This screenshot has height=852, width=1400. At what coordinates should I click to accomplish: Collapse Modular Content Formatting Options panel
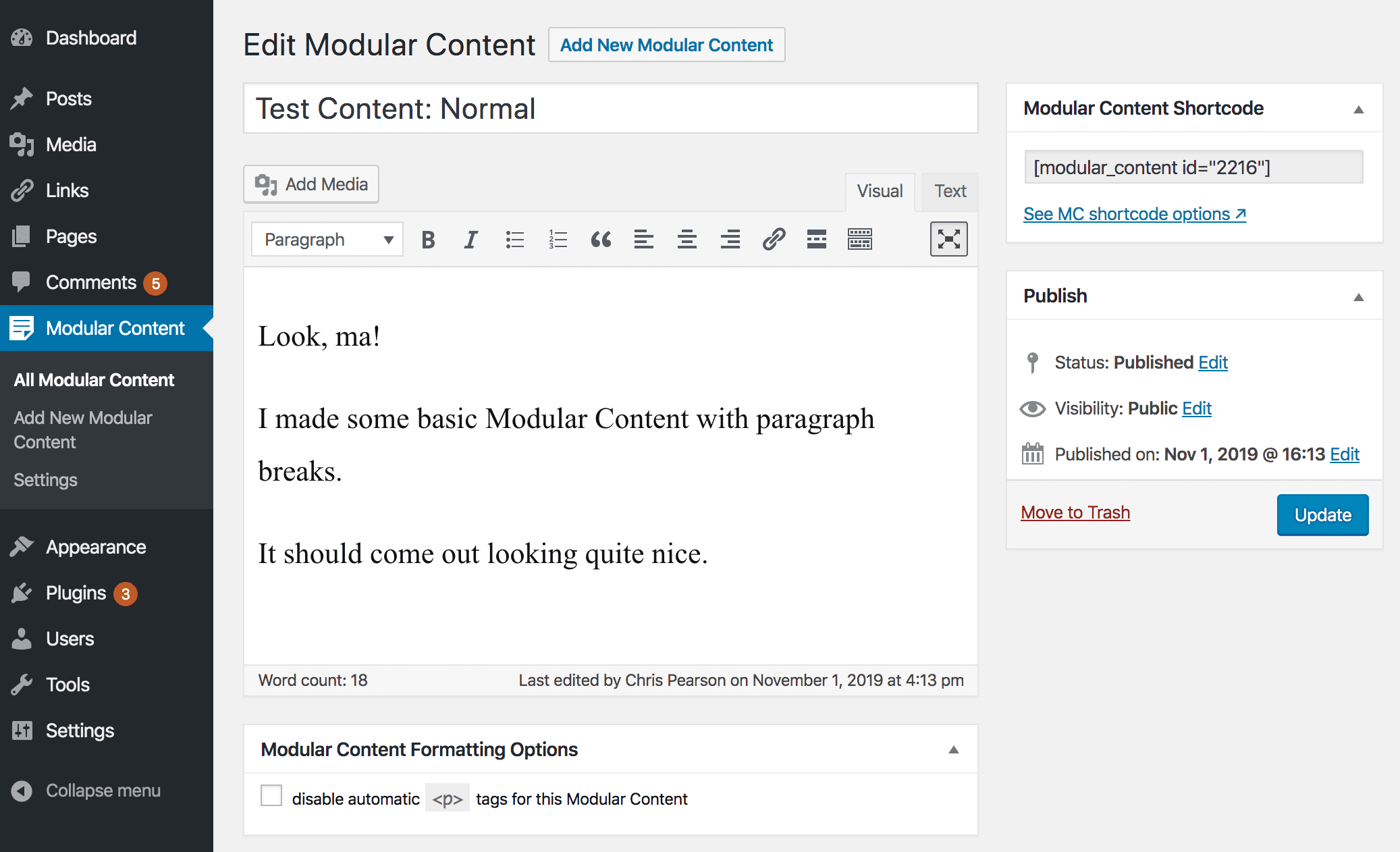pyautogui.click(x=954, y=749)
